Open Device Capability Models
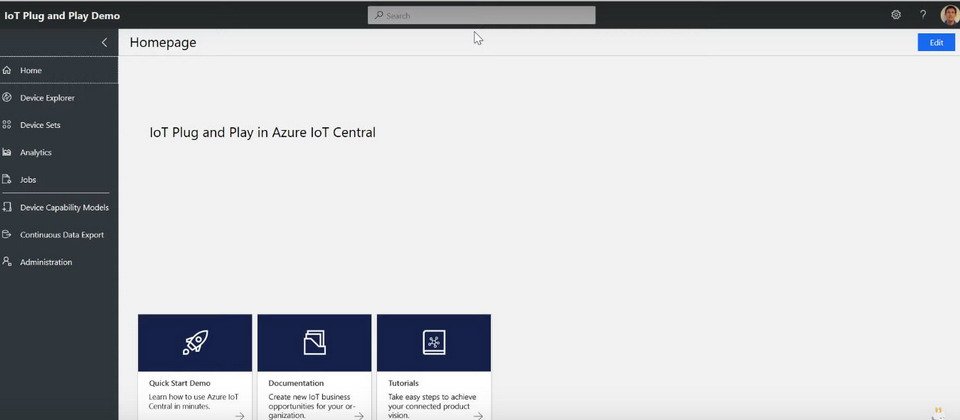The image size is (960, 420). coord(59,208)
